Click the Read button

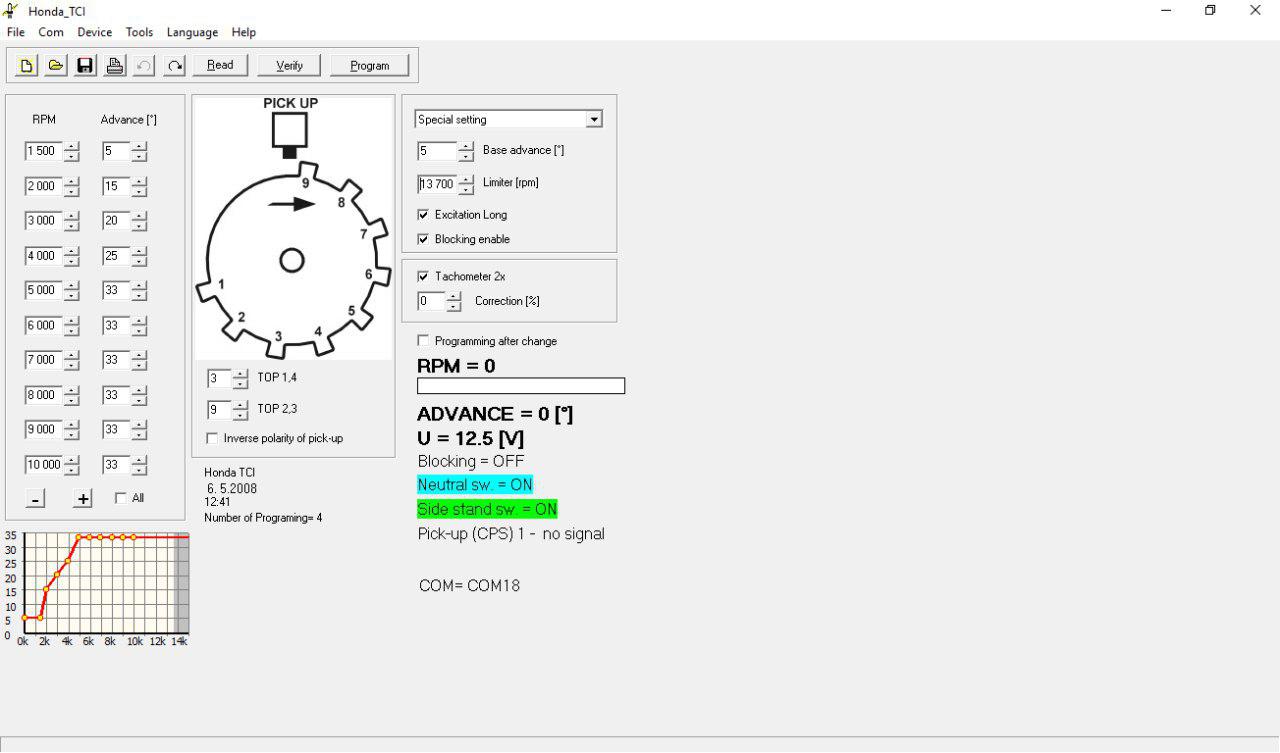[x=220, y=65]
